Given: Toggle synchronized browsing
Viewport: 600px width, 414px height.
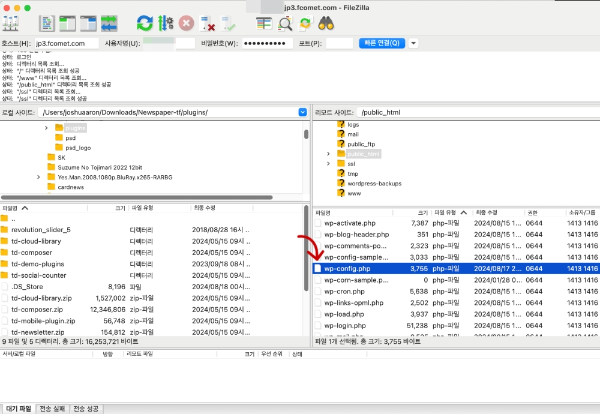Looking at the screenshot, I should (x=305, y=24).
